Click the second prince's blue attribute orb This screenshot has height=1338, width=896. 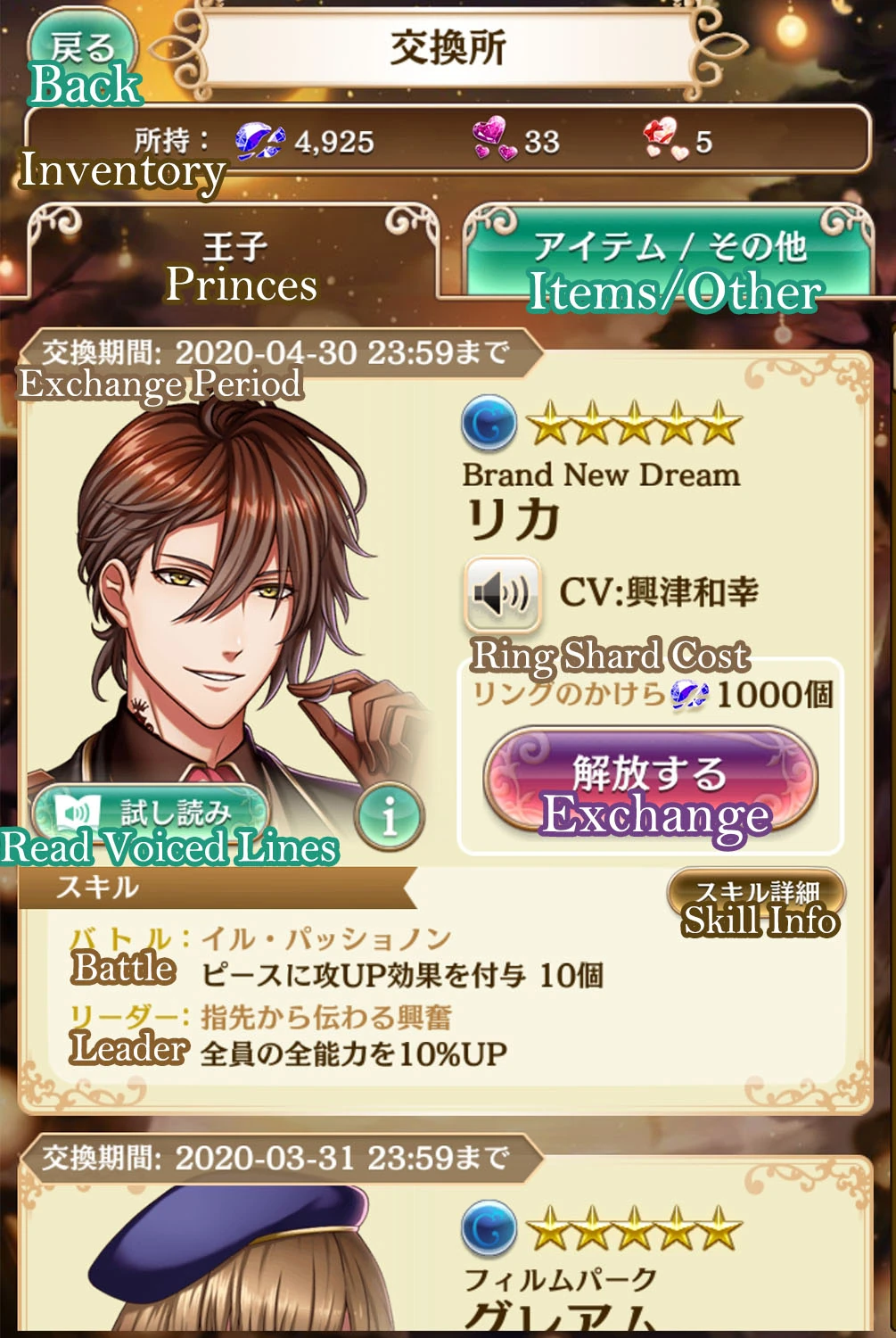(x=489, y=1227)
